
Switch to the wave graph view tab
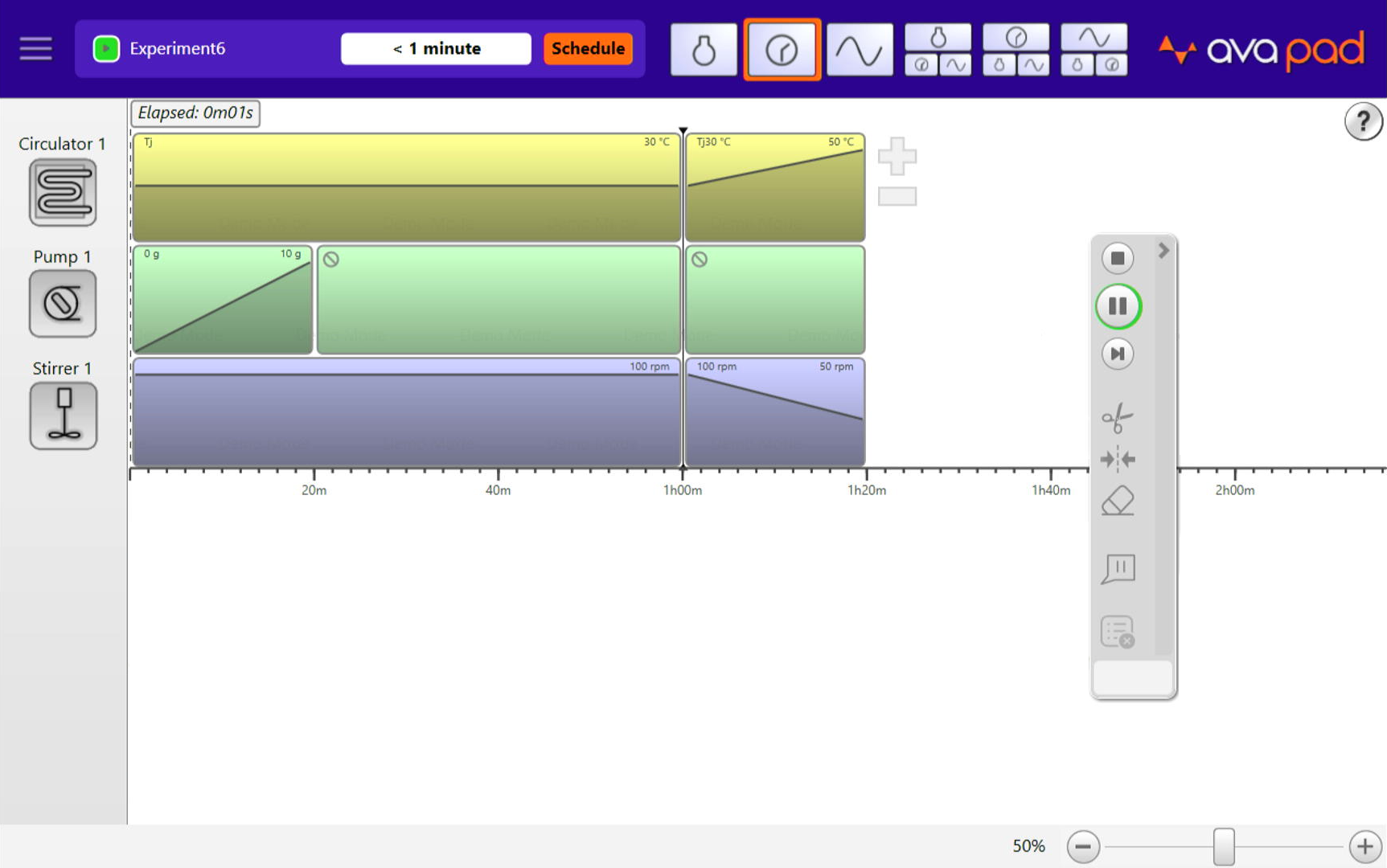(859, 50)
